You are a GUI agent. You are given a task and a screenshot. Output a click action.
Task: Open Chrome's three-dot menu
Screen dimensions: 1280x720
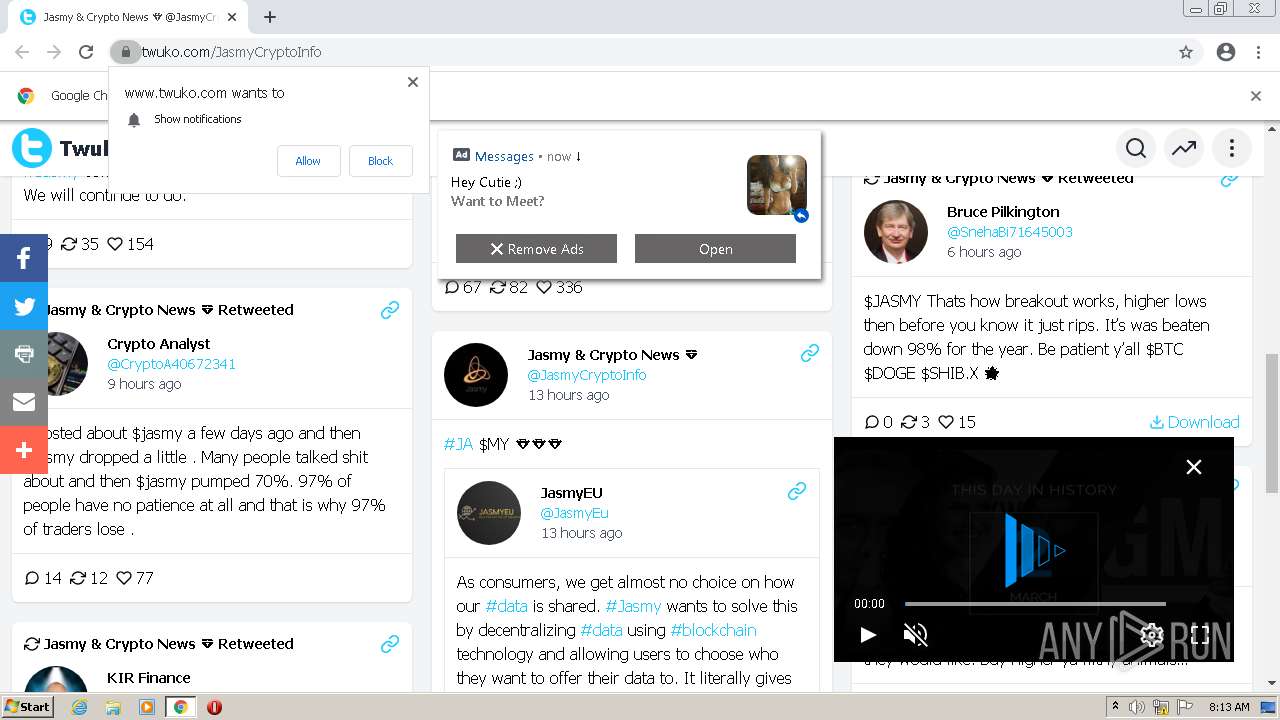tap(1258, 52)
